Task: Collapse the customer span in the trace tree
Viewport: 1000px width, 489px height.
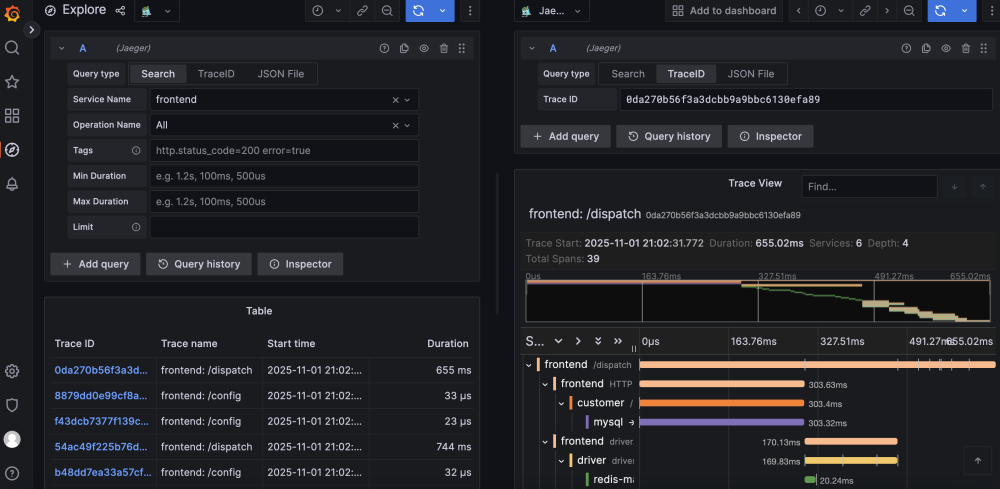Action: point(562,403)
